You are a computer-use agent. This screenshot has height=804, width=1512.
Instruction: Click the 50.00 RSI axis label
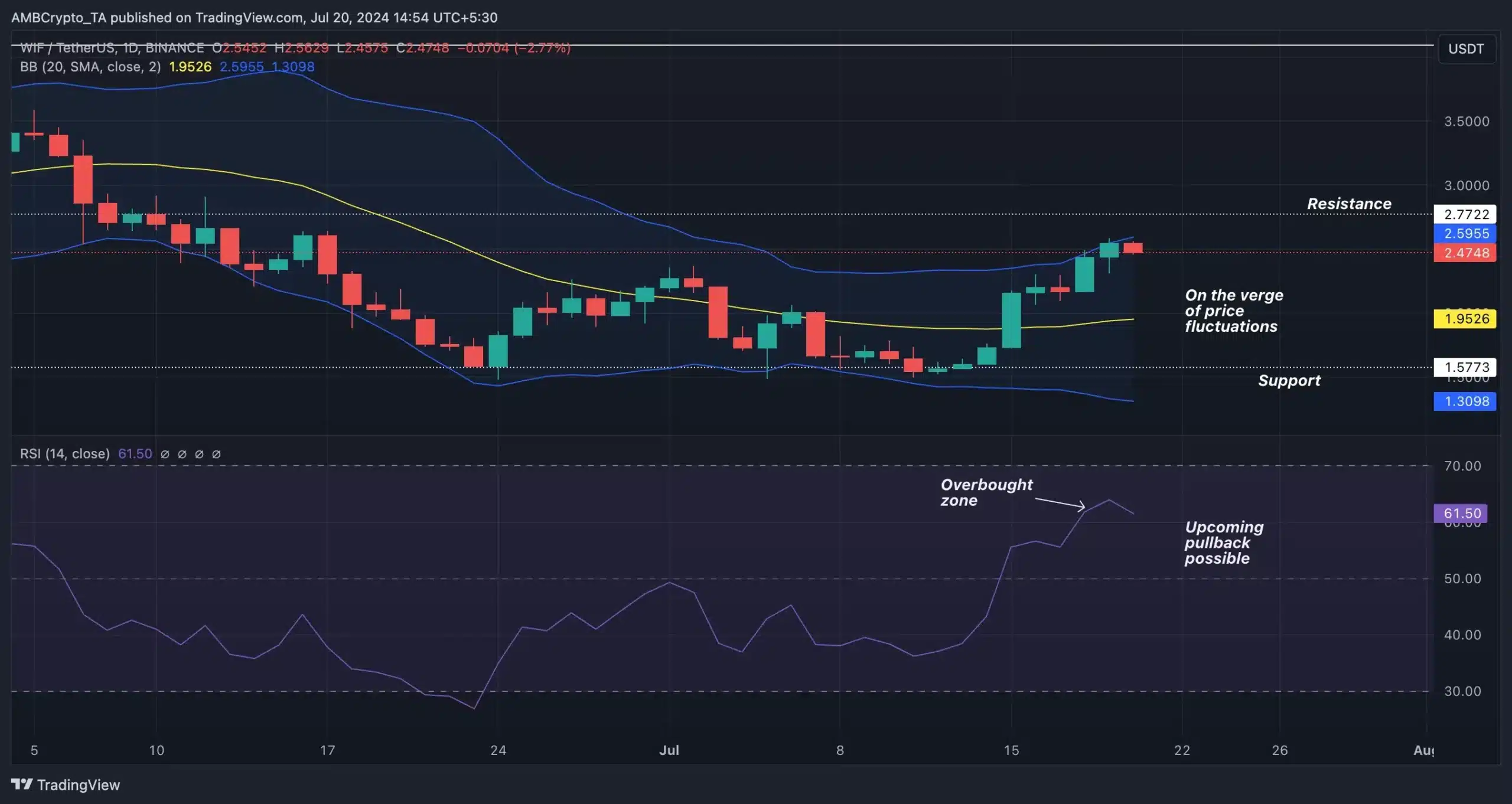[x=1462, y=579]
